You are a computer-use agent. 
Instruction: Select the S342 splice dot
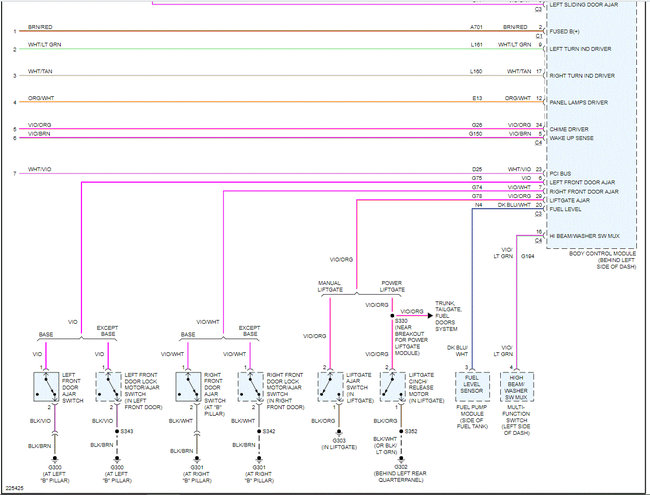[x=259, y=431]
